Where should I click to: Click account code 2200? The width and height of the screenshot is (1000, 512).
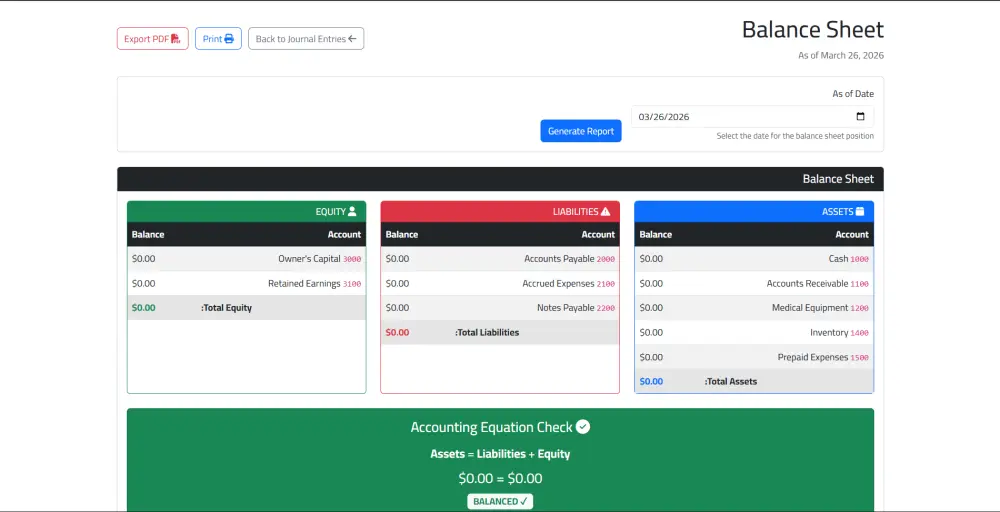point(606,309)
